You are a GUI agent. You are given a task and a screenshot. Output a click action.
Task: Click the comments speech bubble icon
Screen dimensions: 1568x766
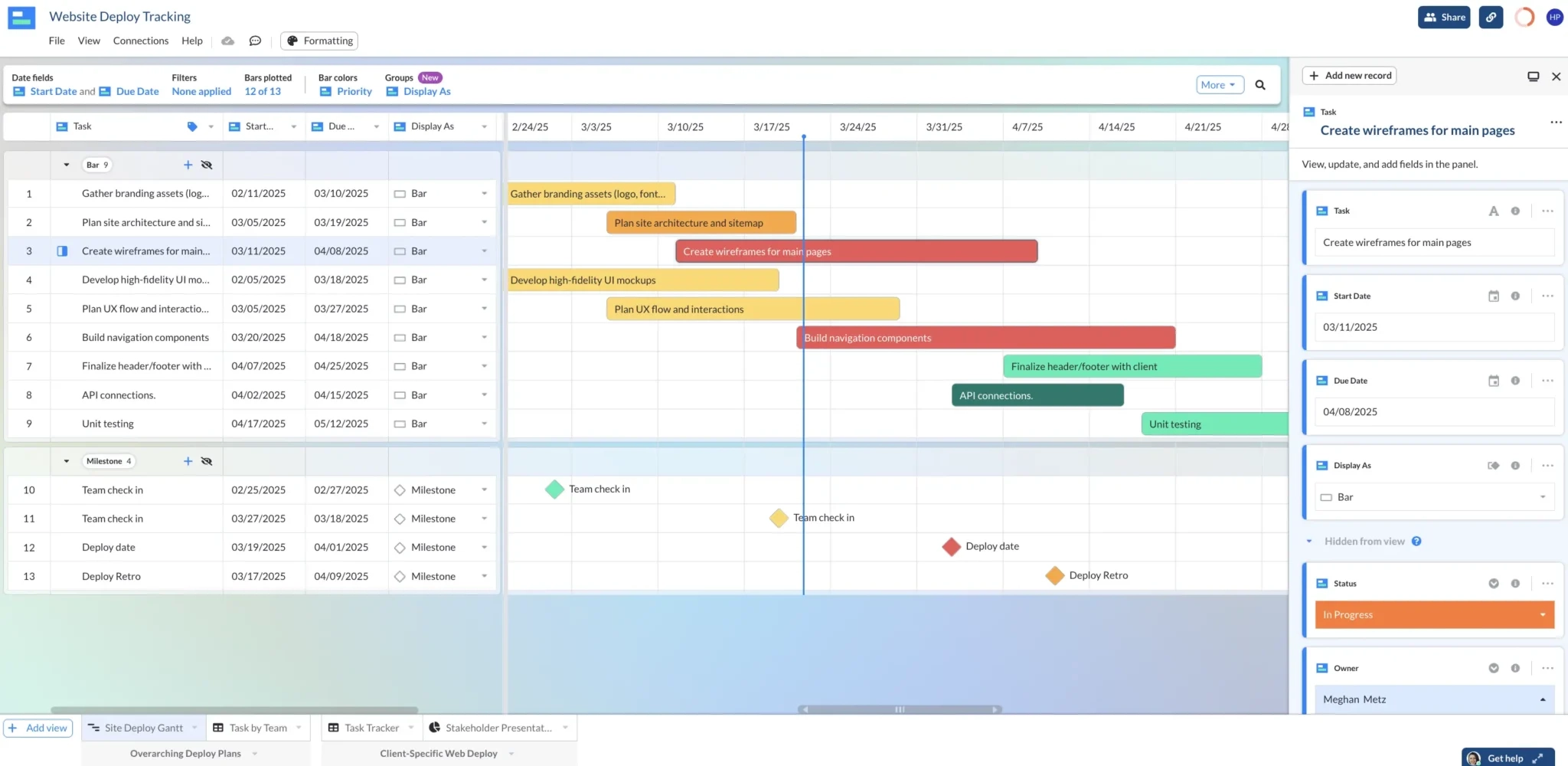(x=255, y=41)
